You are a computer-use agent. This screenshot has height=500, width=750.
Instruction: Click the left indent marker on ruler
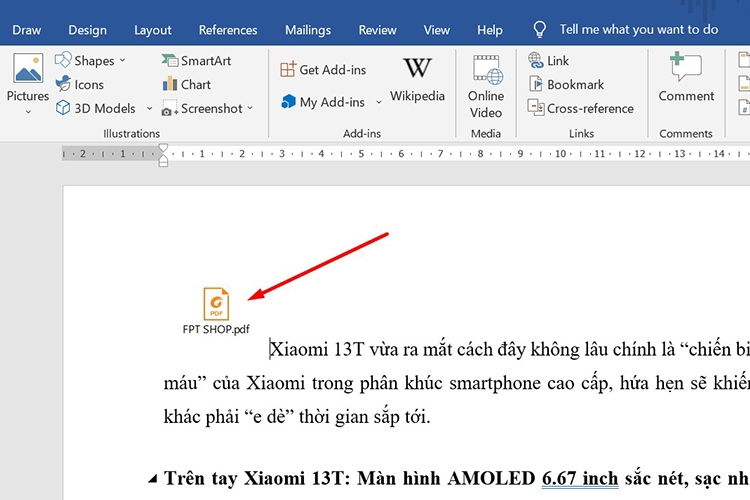click(x=163, y=164)
